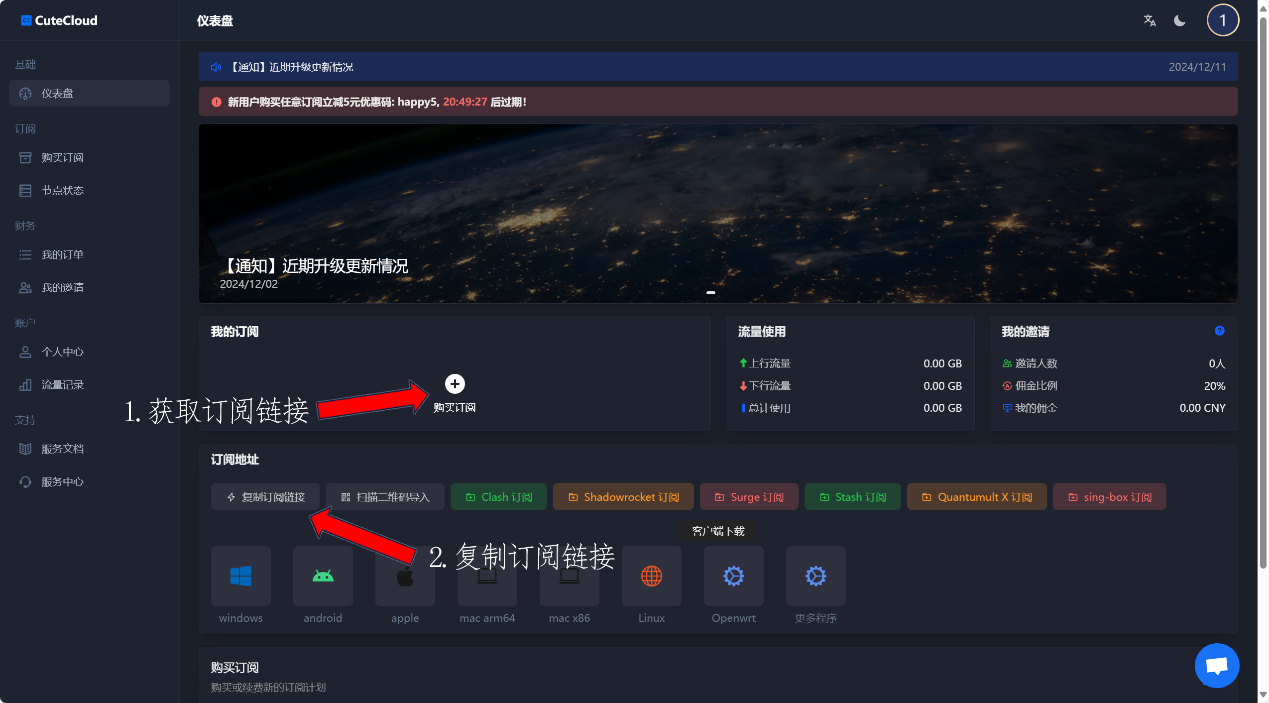Click the info icon on 我的邀请 panel
Image resolution: width=1269 pixels, height=703 pixels.
1219,331
